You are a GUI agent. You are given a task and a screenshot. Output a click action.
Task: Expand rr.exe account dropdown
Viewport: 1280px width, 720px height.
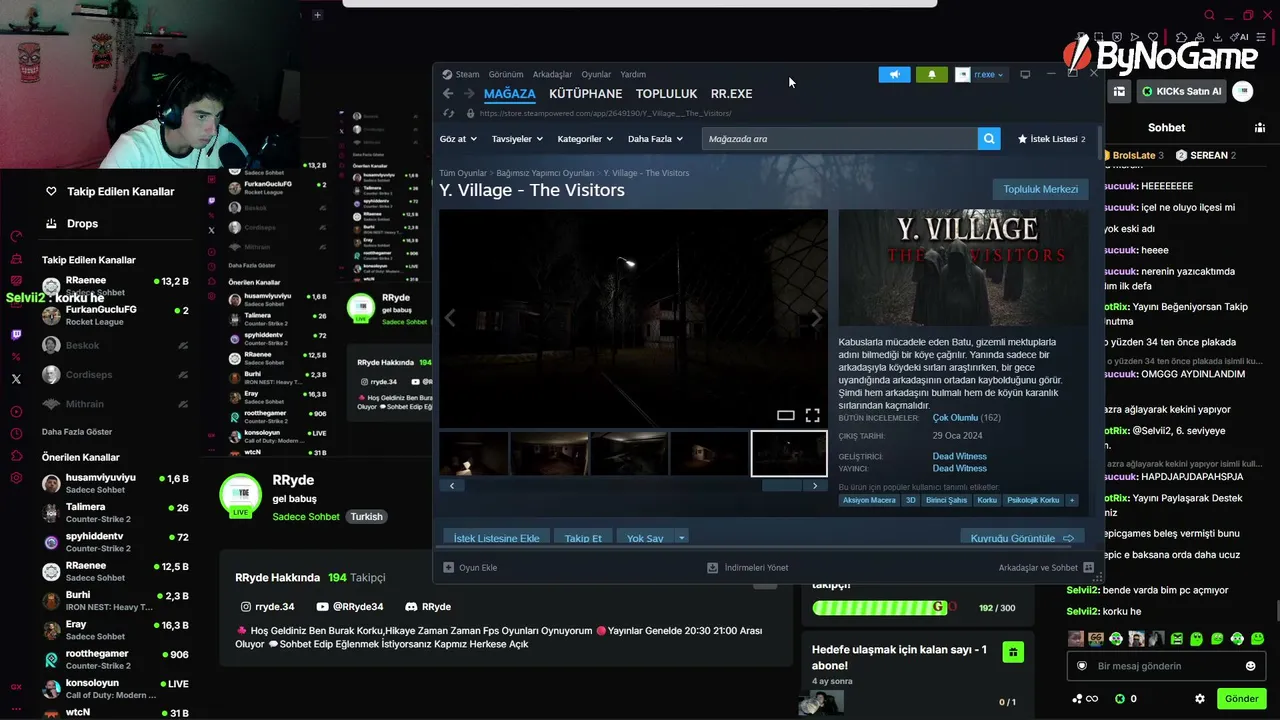point(981,74)
